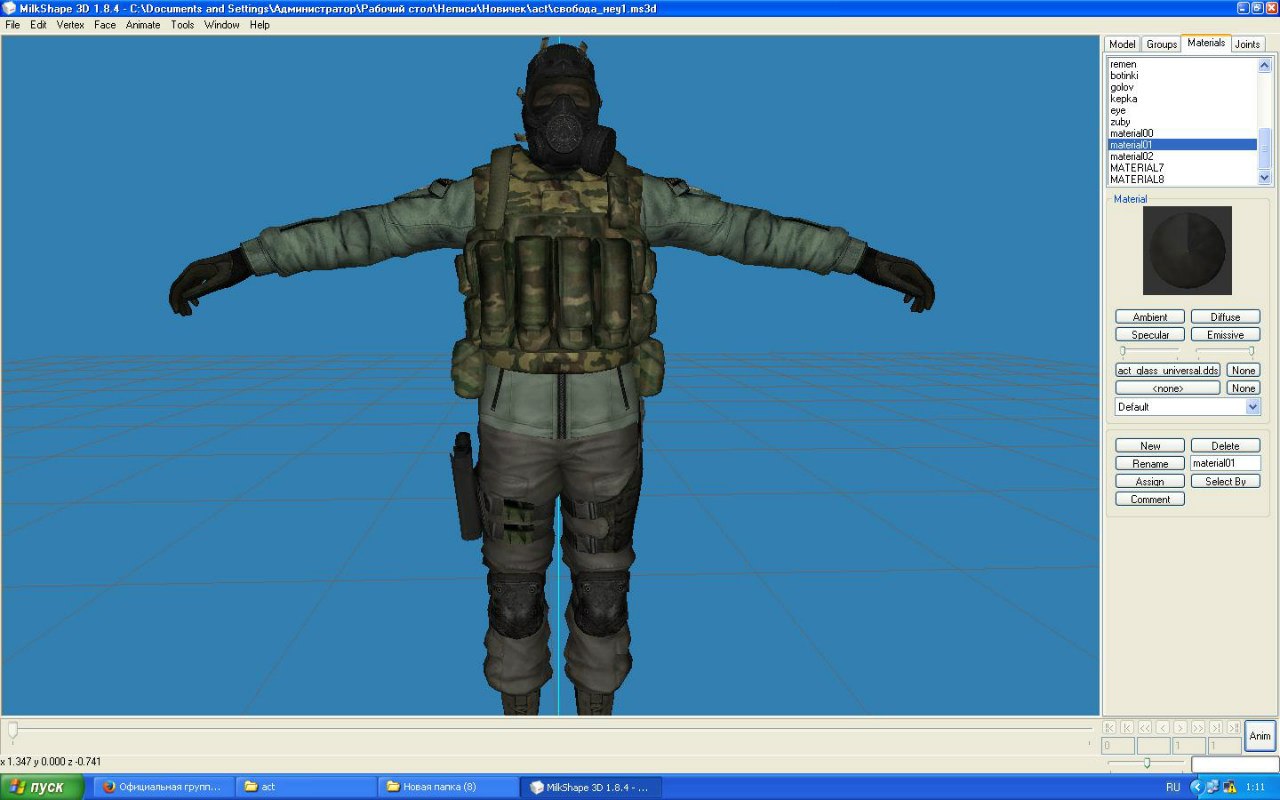
Task: Click the Specular color button
Action: (1150, 335)
